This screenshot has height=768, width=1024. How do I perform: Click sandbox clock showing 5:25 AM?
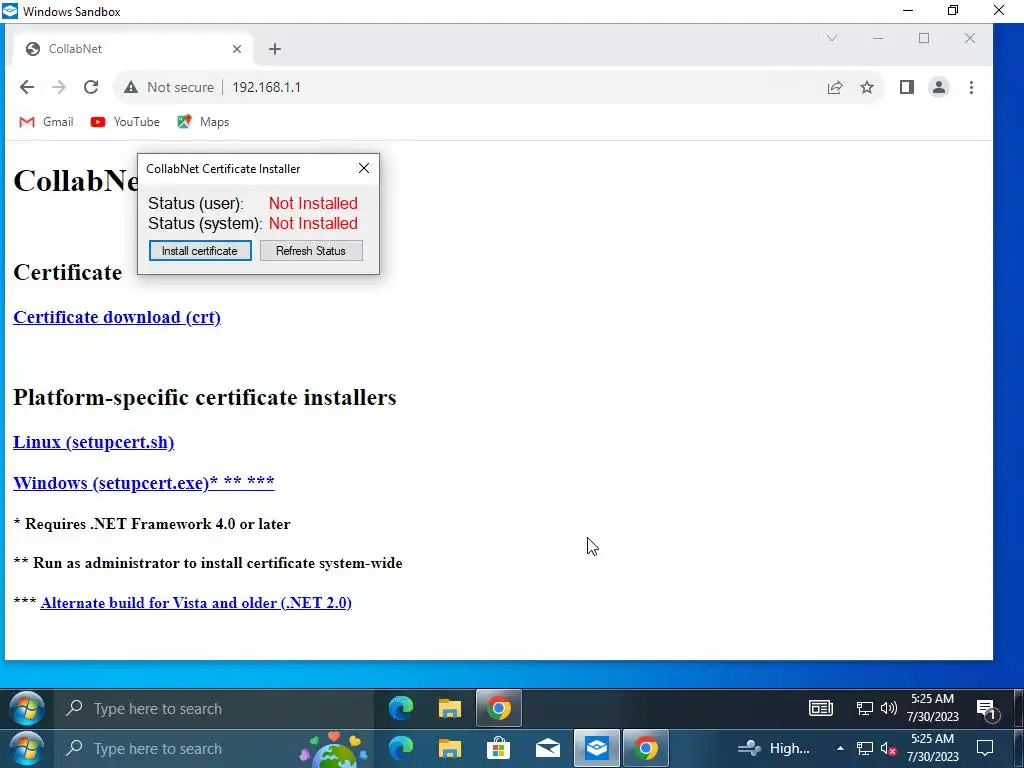pyautogui.click(x=933, y=708)
